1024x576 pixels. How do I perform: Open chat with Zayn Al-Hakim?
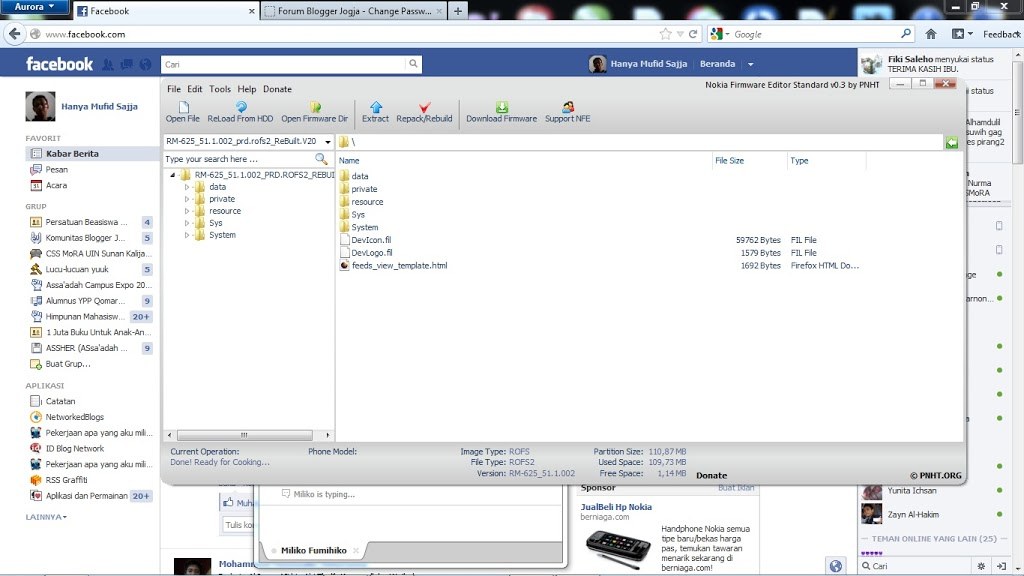click(x=912, y=515)
